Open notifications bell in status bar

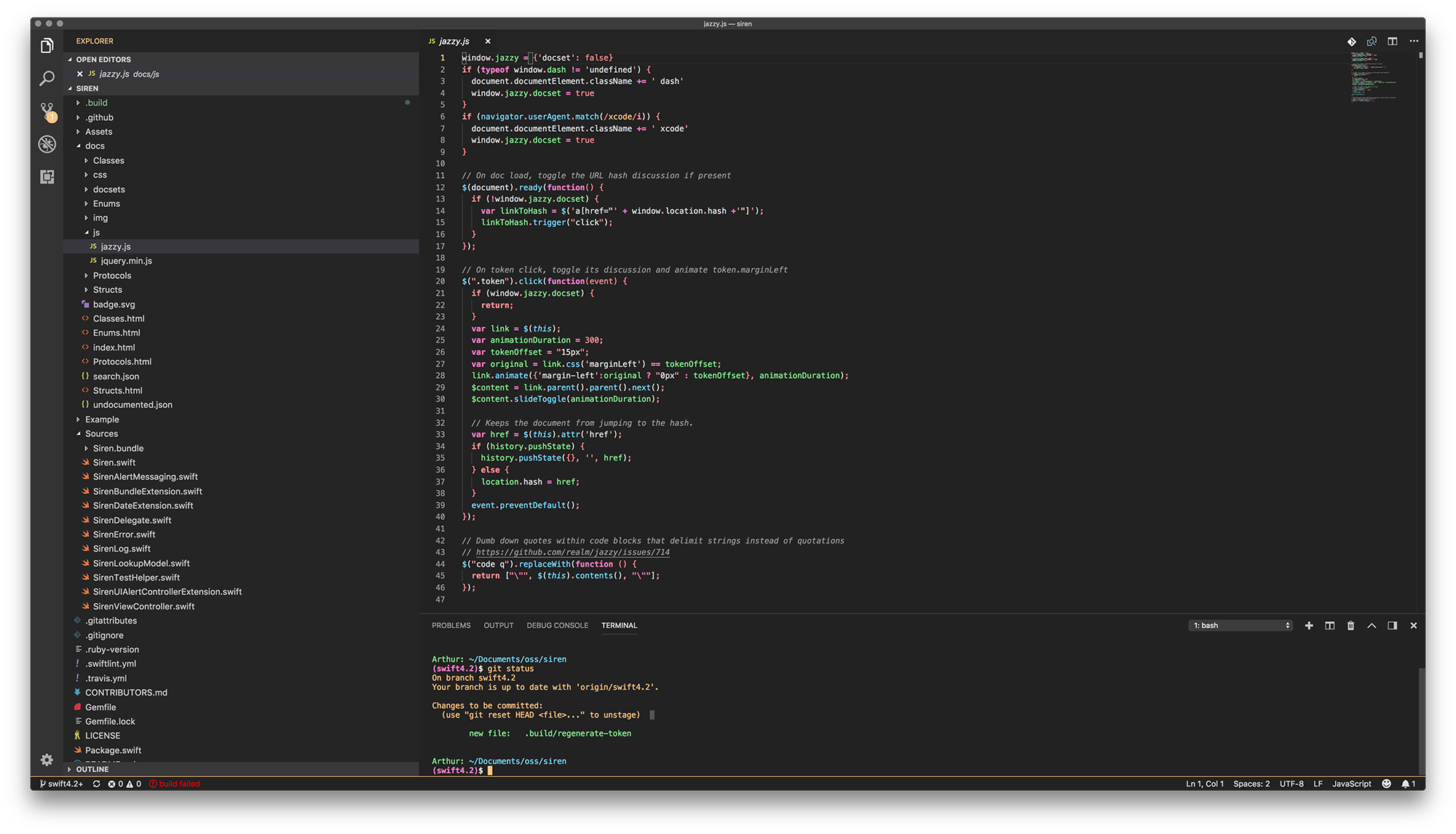click(x=1406, y=784)
